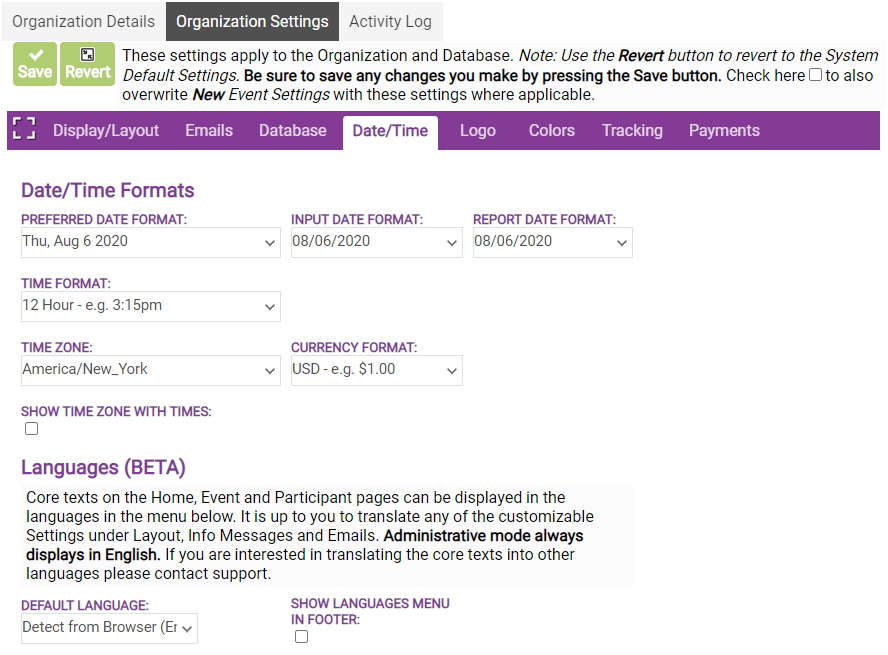Open the Preferred Date Format dropdown

coord(150,242)
